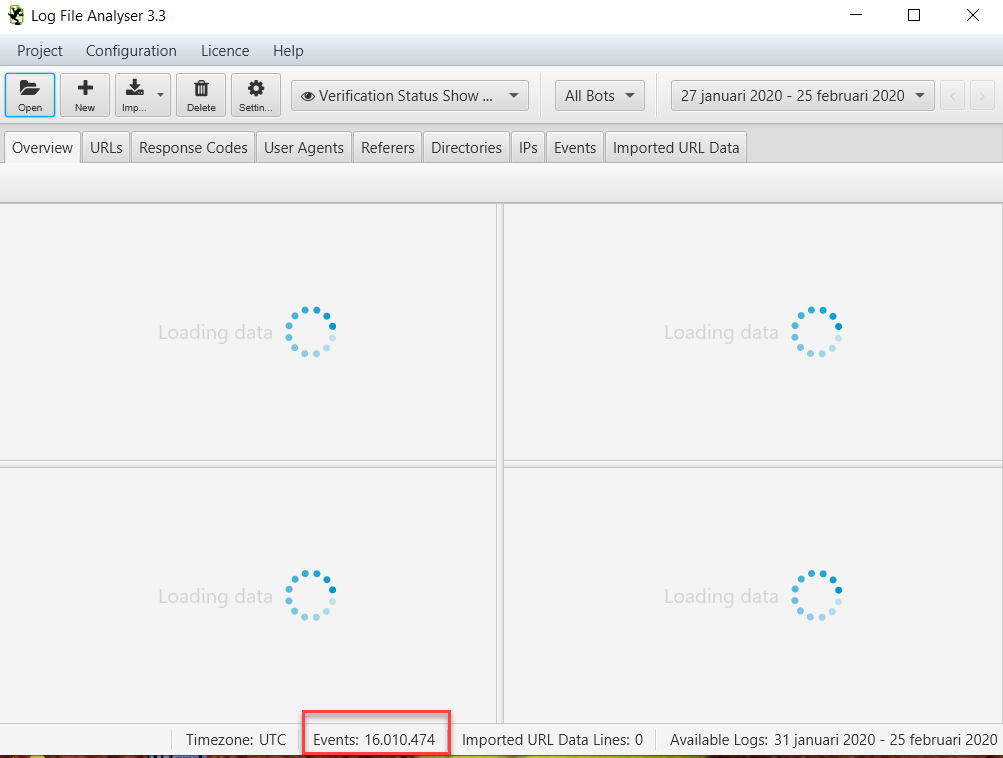Open the All Bots dropdown
This screenshot has height=758, width=1003.
pyautogui.click(x=599, y=95)
